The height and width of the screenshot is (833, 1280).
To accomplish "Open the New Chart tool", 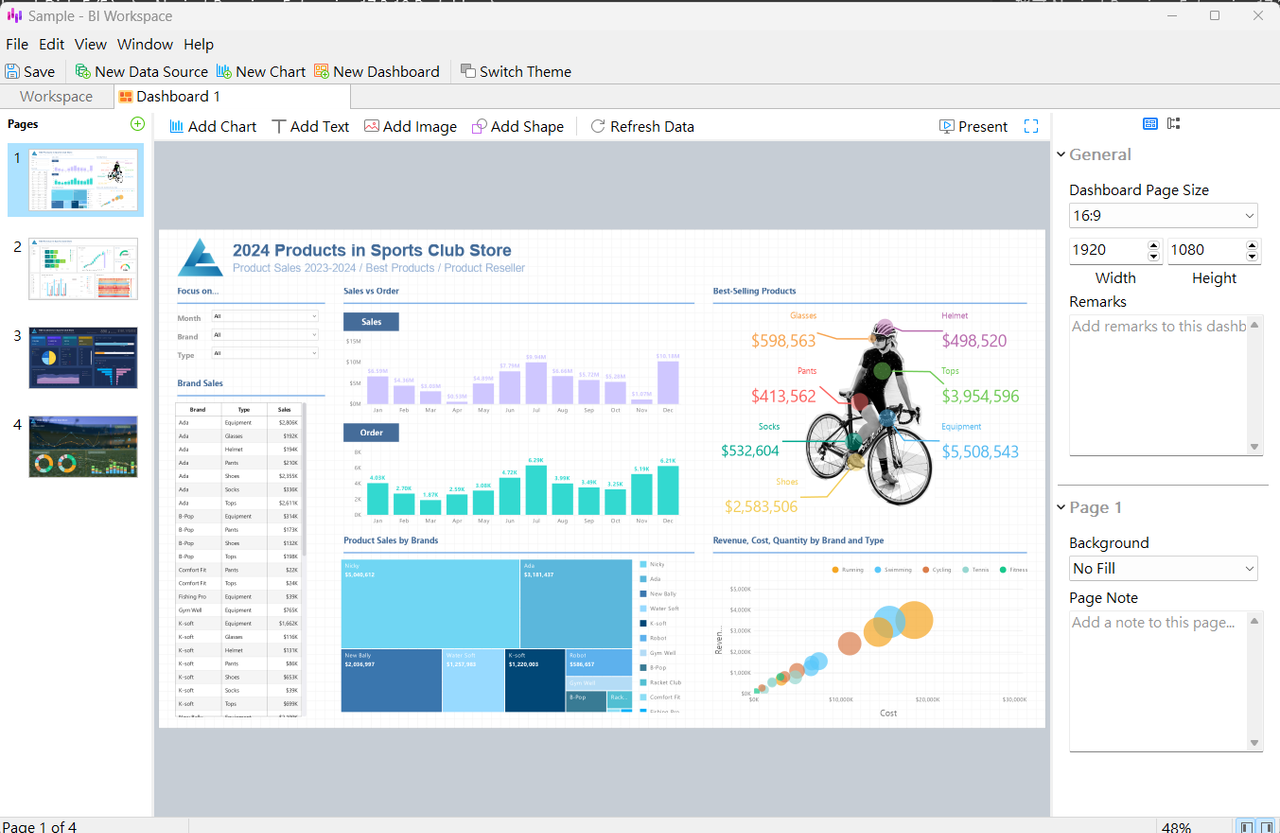I will point(224,71).
